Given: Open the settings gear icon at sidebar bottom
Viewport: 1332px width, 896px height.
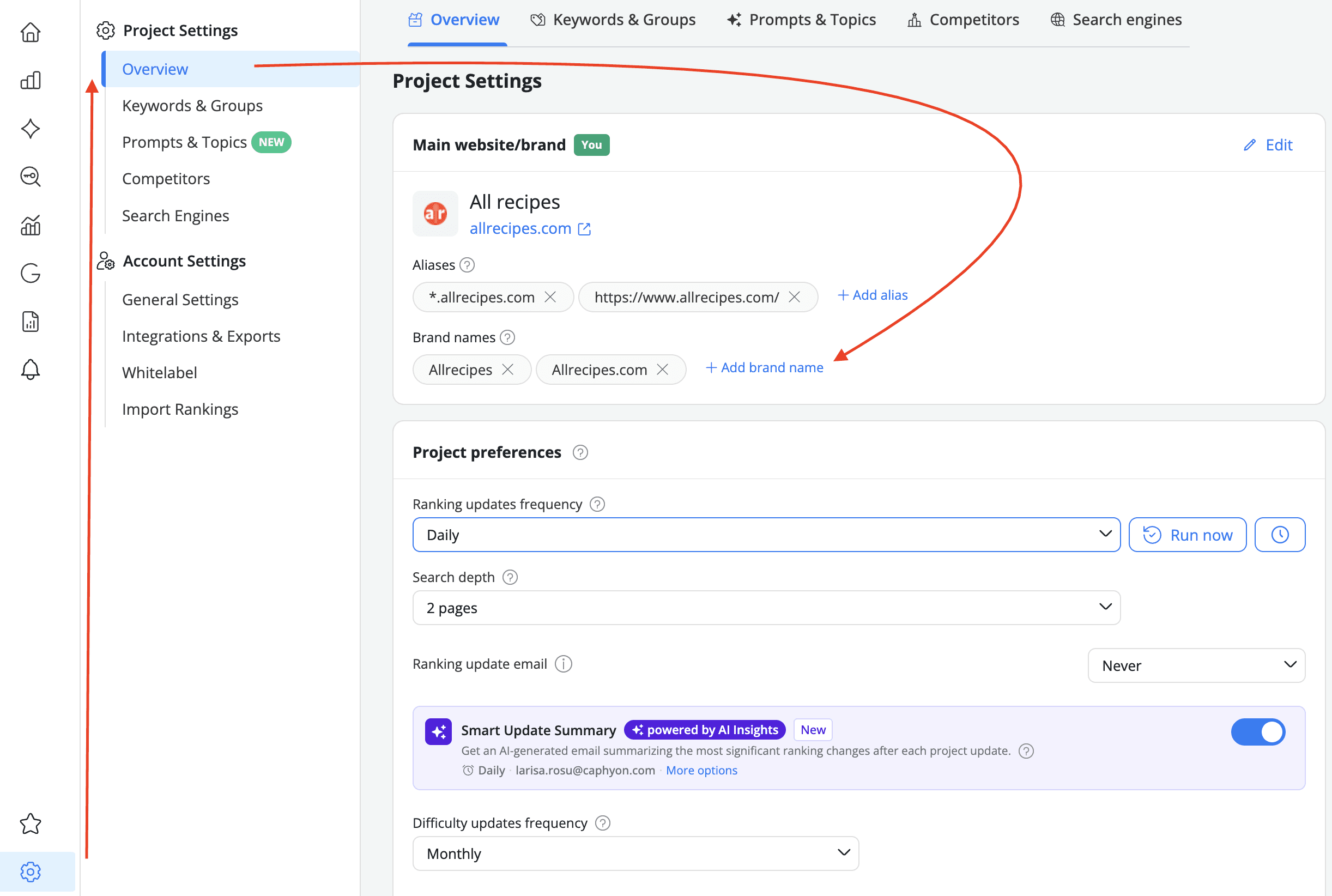Looking at the screenshot, I should (x=31, y=872).
